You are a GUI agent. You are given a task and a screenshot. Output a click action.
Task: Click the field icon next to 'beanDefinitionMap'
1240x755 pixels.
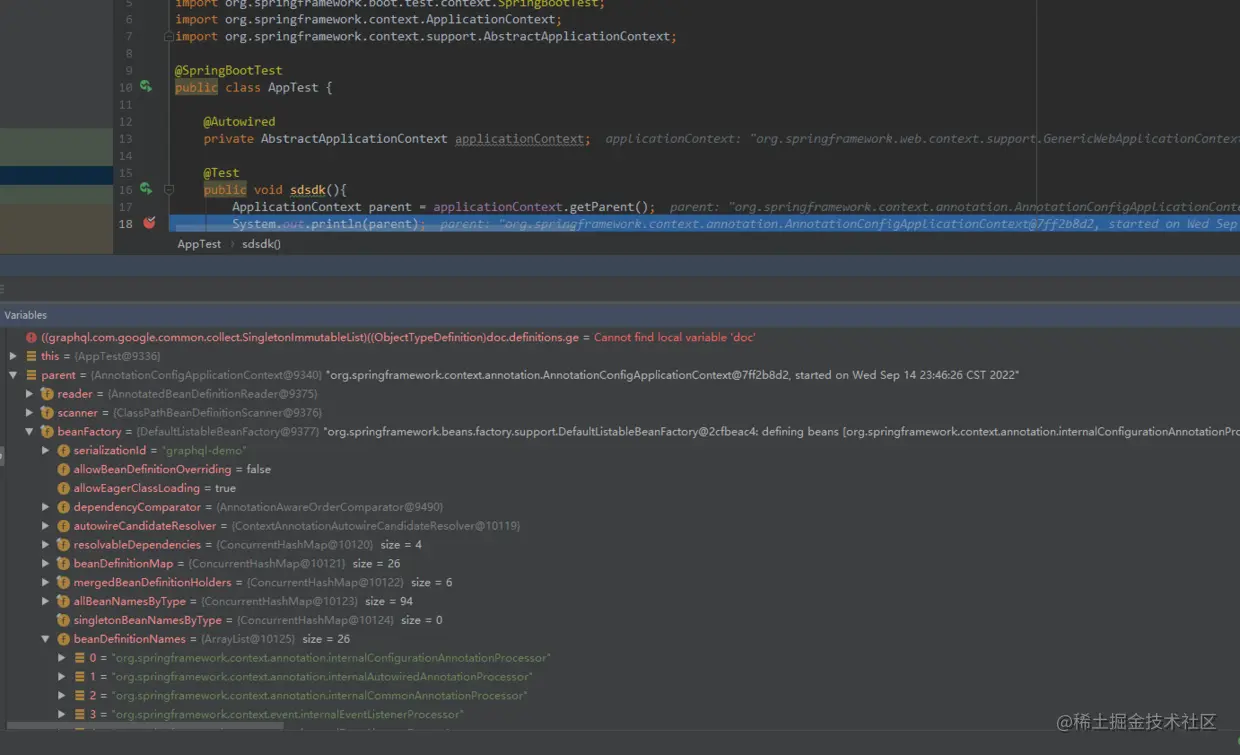[x=63, y=564]
